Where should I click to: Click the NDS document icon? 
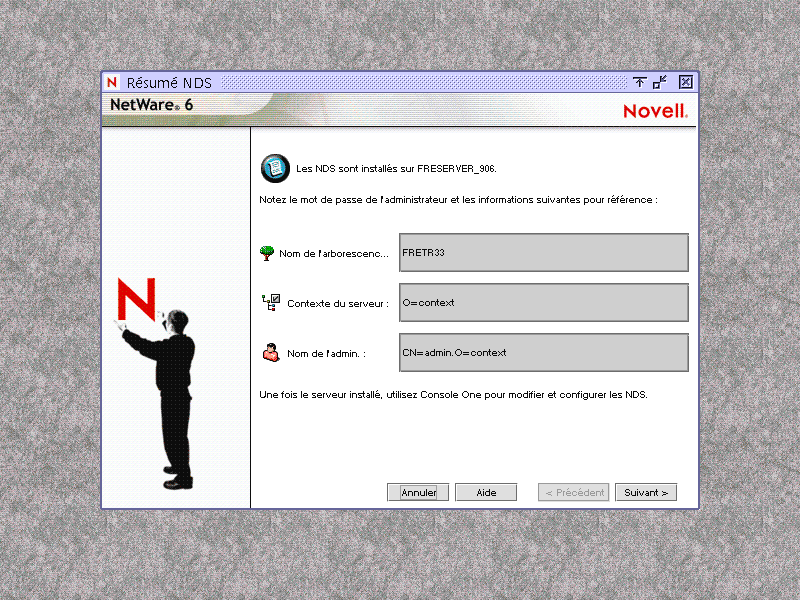[x=276, y=168]
